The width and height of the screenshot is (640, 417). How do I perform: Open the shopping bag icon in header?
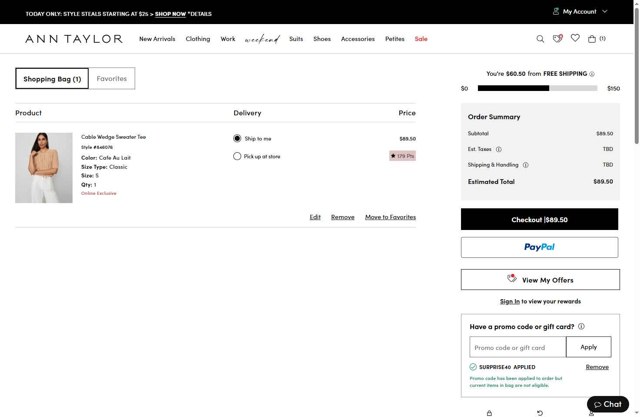click(x=592, y=39)
